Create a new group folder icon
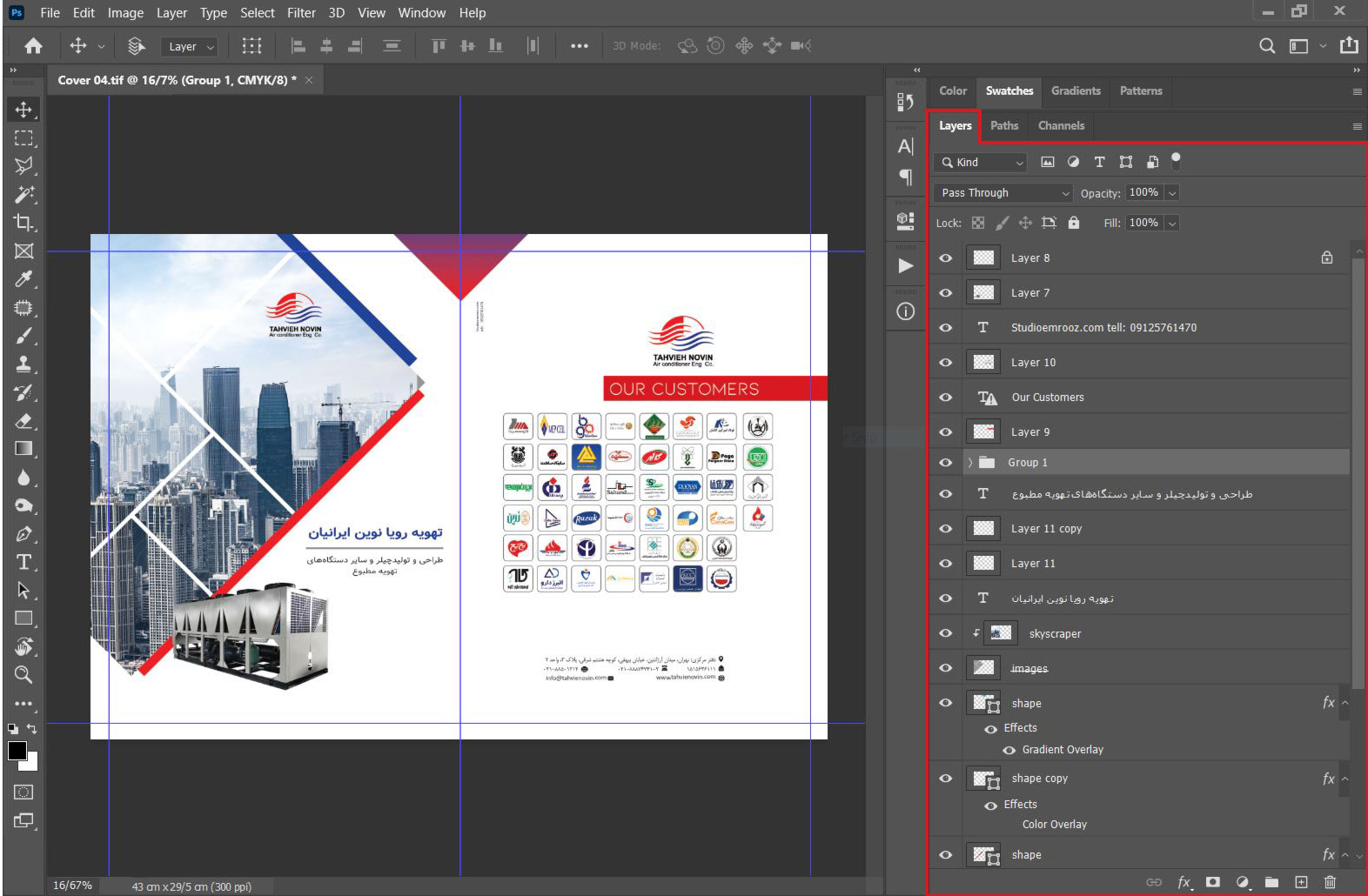This screenshot has width=1368, height=896. tap(1271, 882)
